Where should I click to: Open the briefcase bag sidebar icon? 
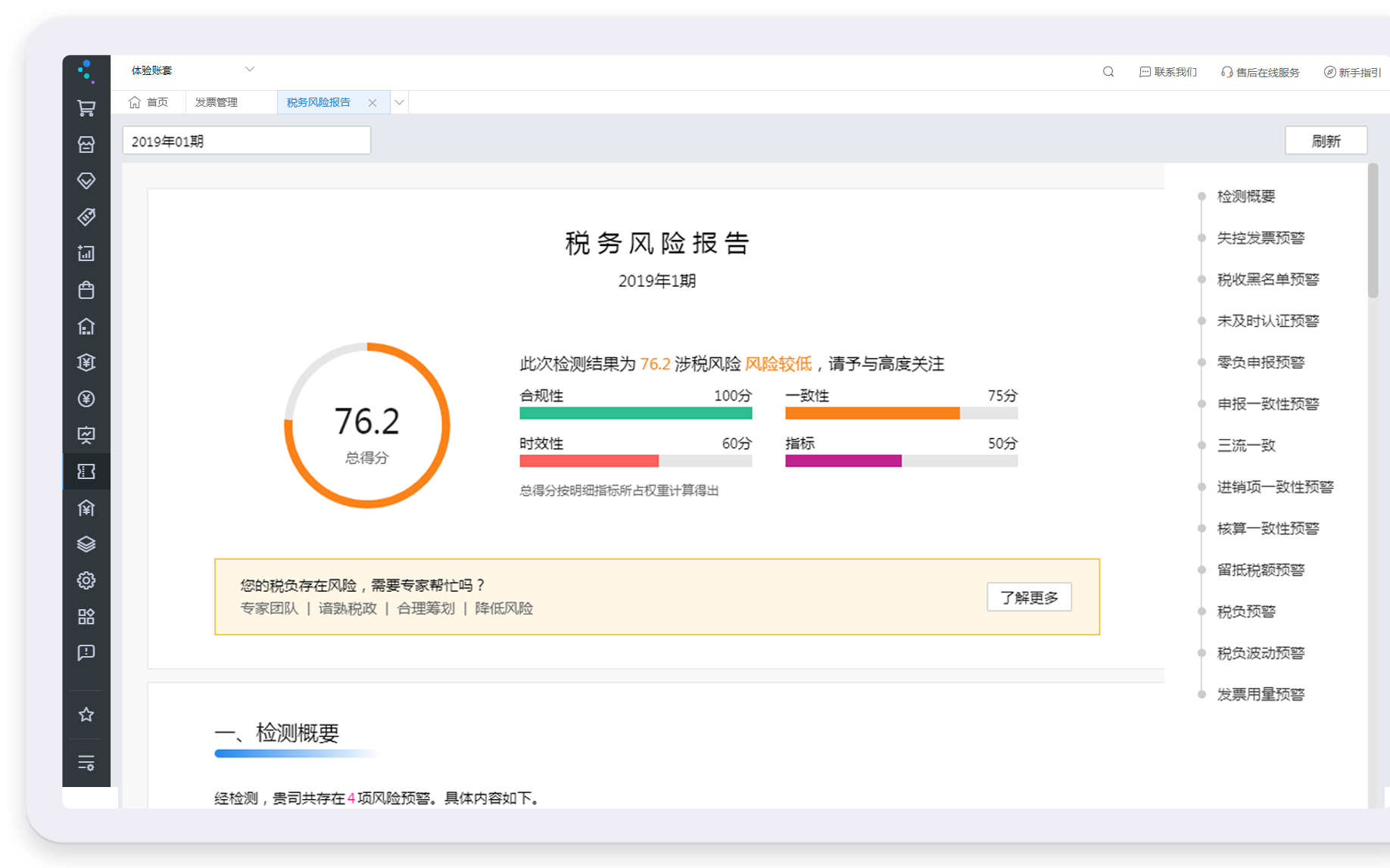point(86,290)
